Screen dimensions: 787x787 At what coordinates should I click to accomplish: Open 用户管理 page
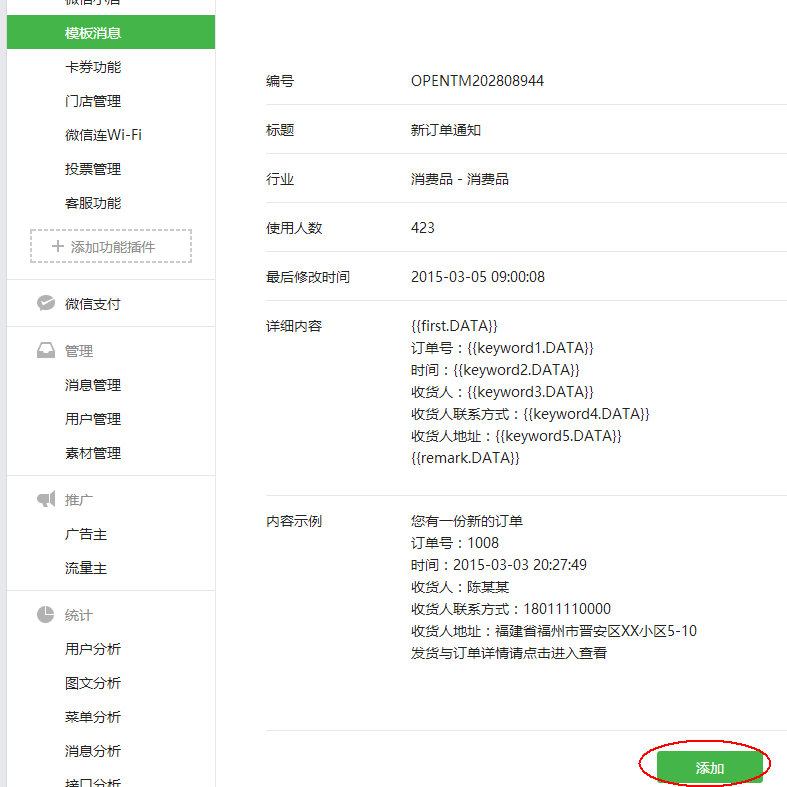tap(93, 419)
